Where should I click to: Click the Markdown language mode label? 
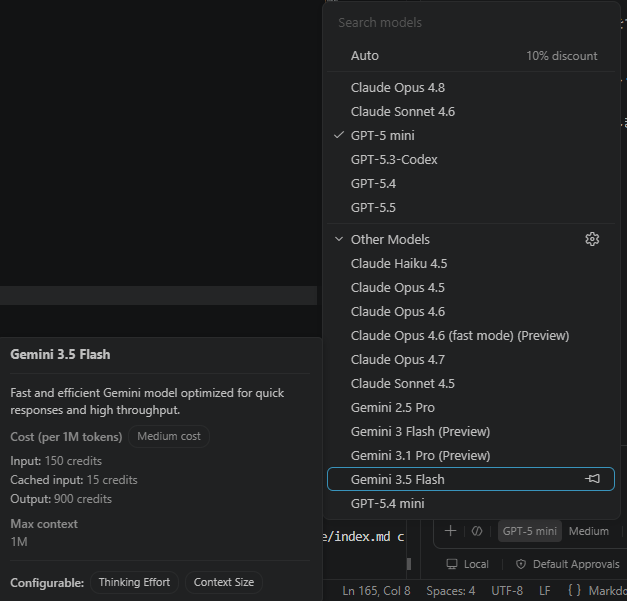point(607,591)
